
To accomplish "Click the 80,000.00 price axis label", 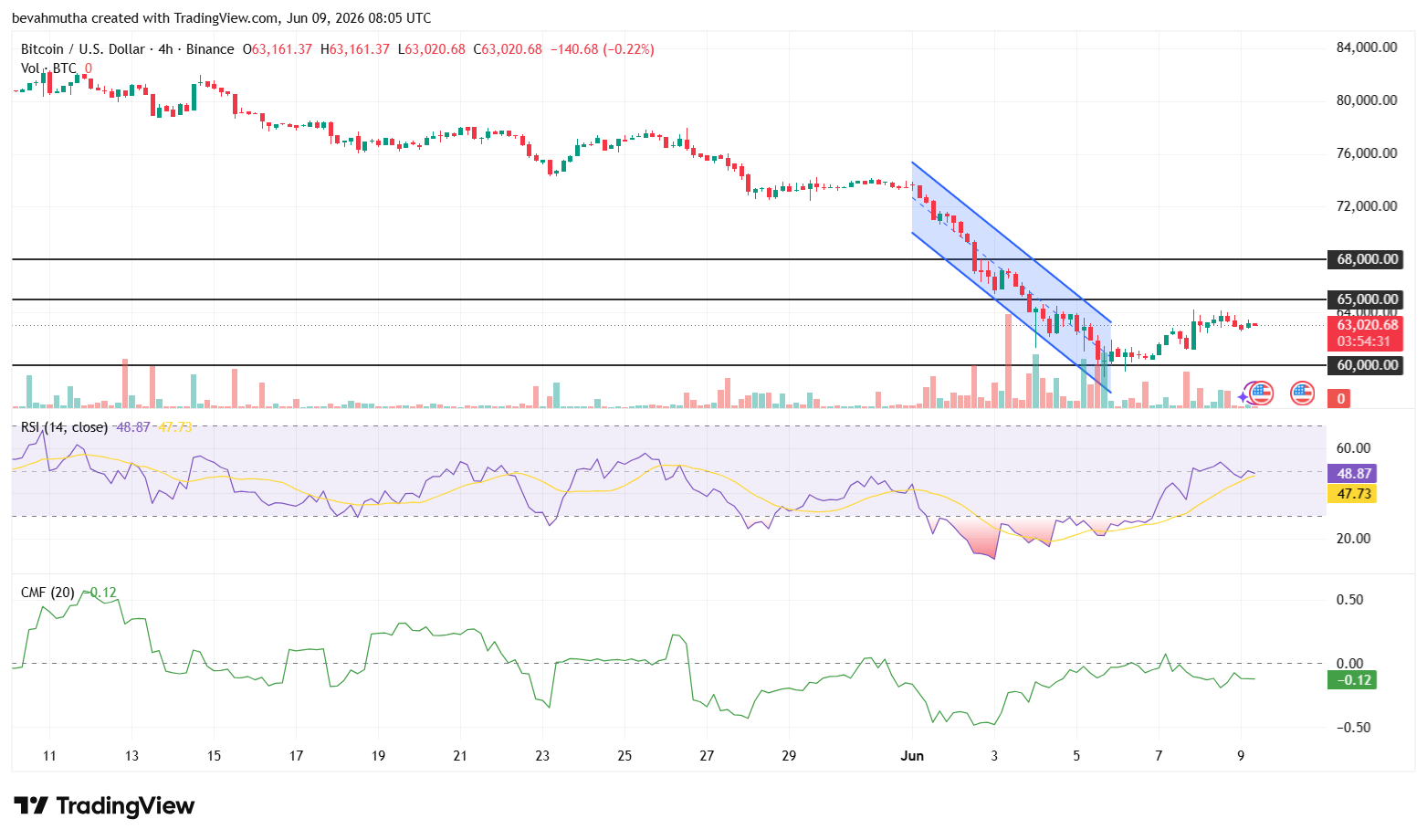I will [1366, 100].
